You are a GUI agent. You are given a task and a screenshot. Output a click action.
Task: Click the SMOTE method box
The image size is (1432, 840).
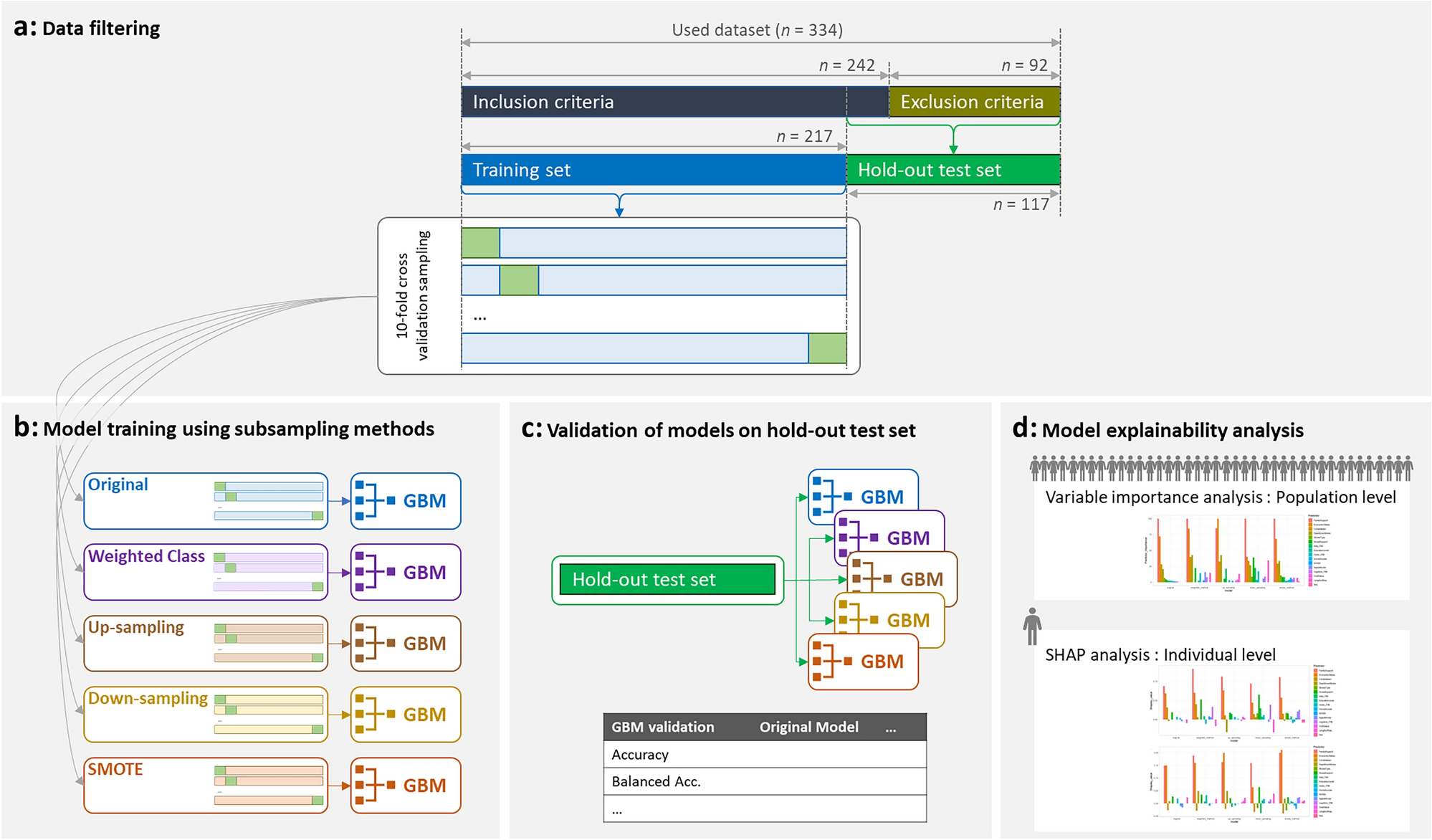coord(205,785)
